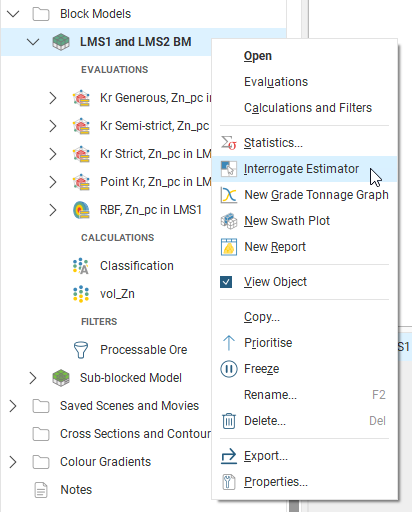This screenshot has width=412, height=512.
Task: Expand the Sub-blocked Model node
Action: 33,378
